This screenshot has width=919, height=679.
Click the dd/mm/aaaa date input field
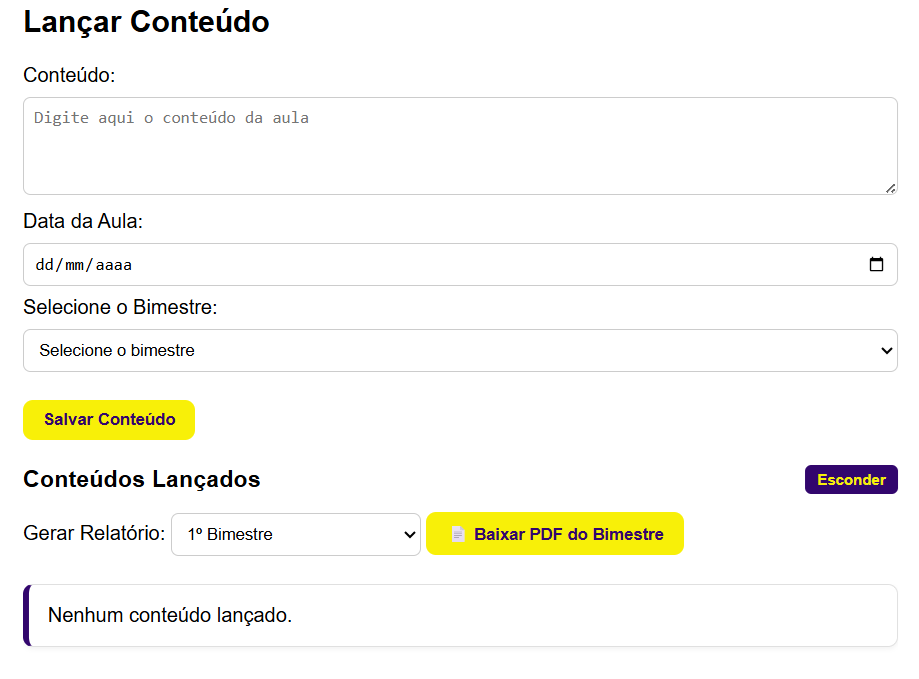(x=400, y=264)
